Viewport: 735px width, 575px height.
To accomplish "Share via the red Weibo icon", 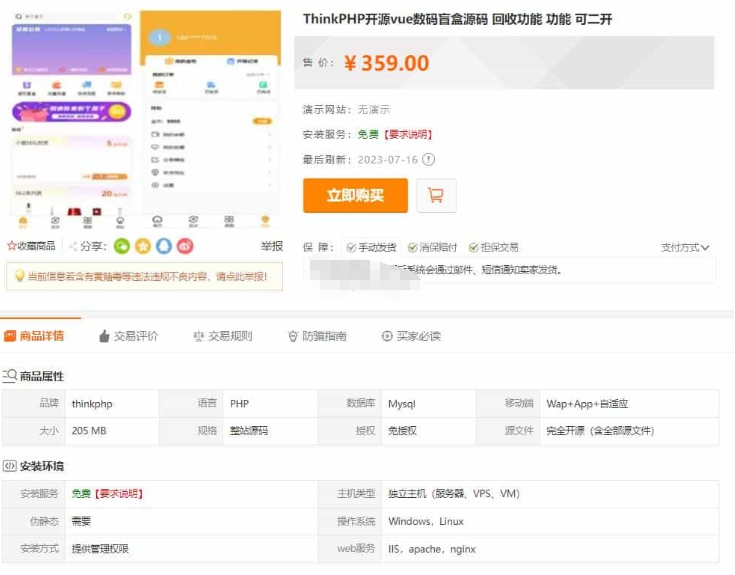I will coord(185,246).
